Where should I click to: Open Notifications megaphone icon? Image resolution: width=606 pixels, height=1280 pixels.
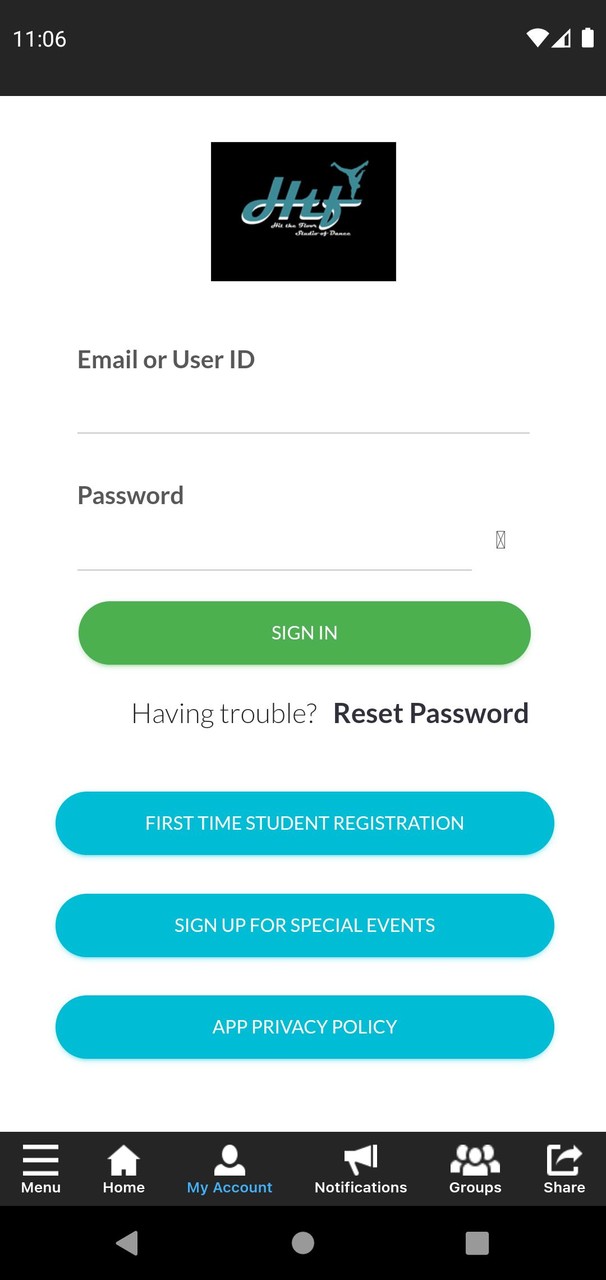coord(360,1160)
